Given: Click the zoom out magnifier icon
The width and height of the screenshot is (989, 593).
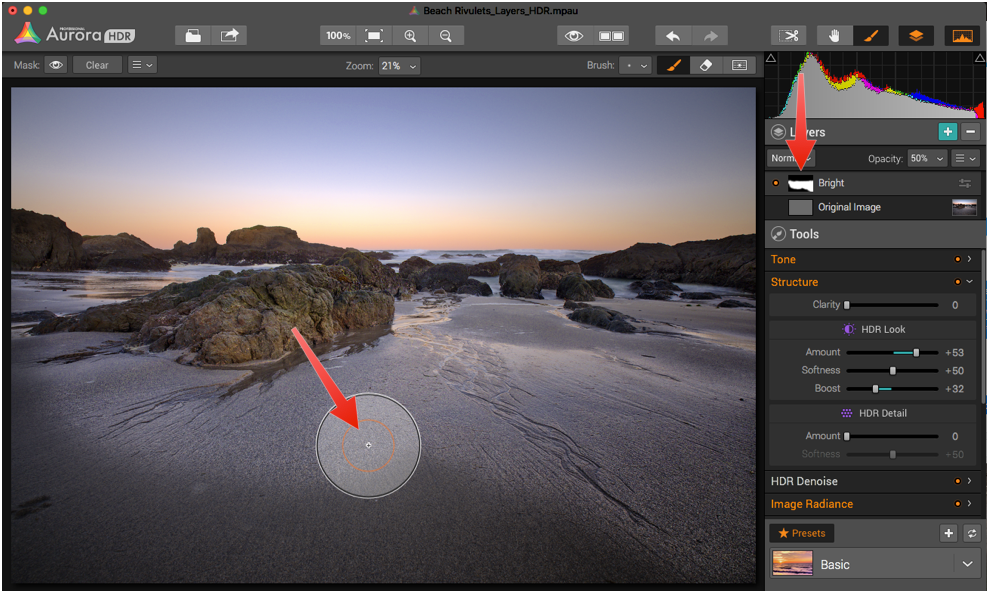Looking at the screenshot, I should [x=445, y=36].
